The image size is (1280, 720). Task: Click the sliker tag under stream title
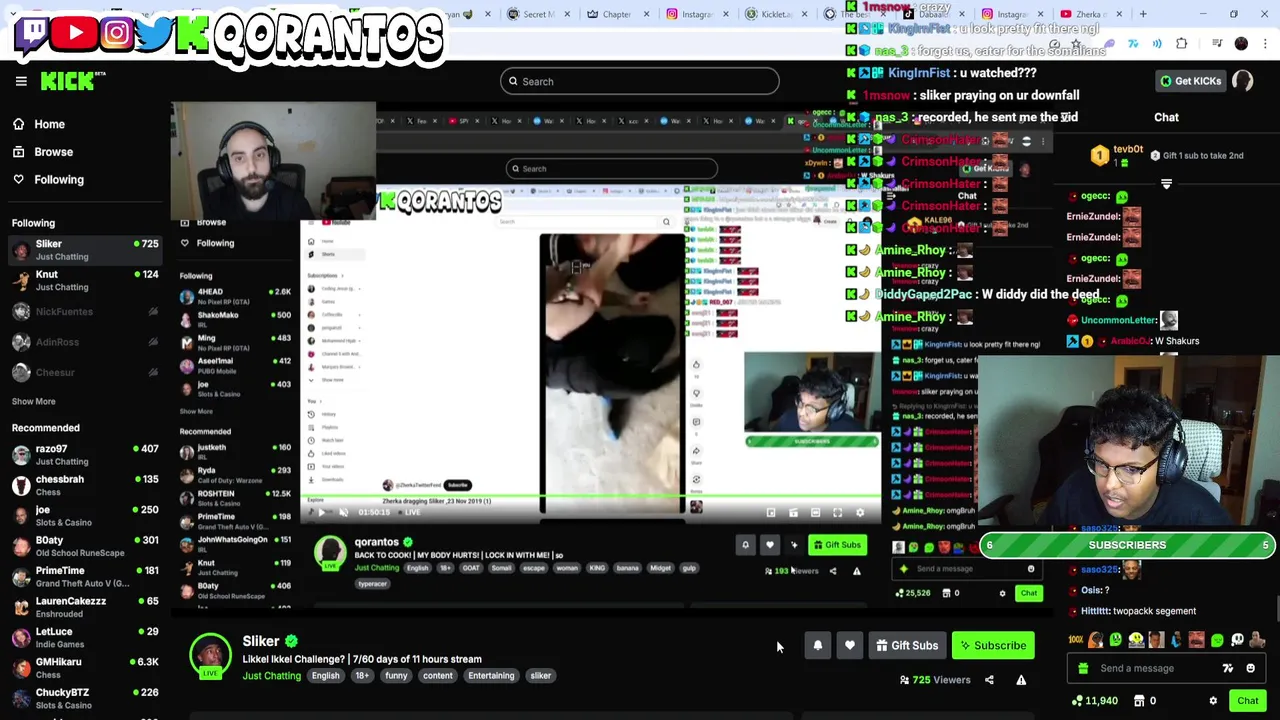540,676
